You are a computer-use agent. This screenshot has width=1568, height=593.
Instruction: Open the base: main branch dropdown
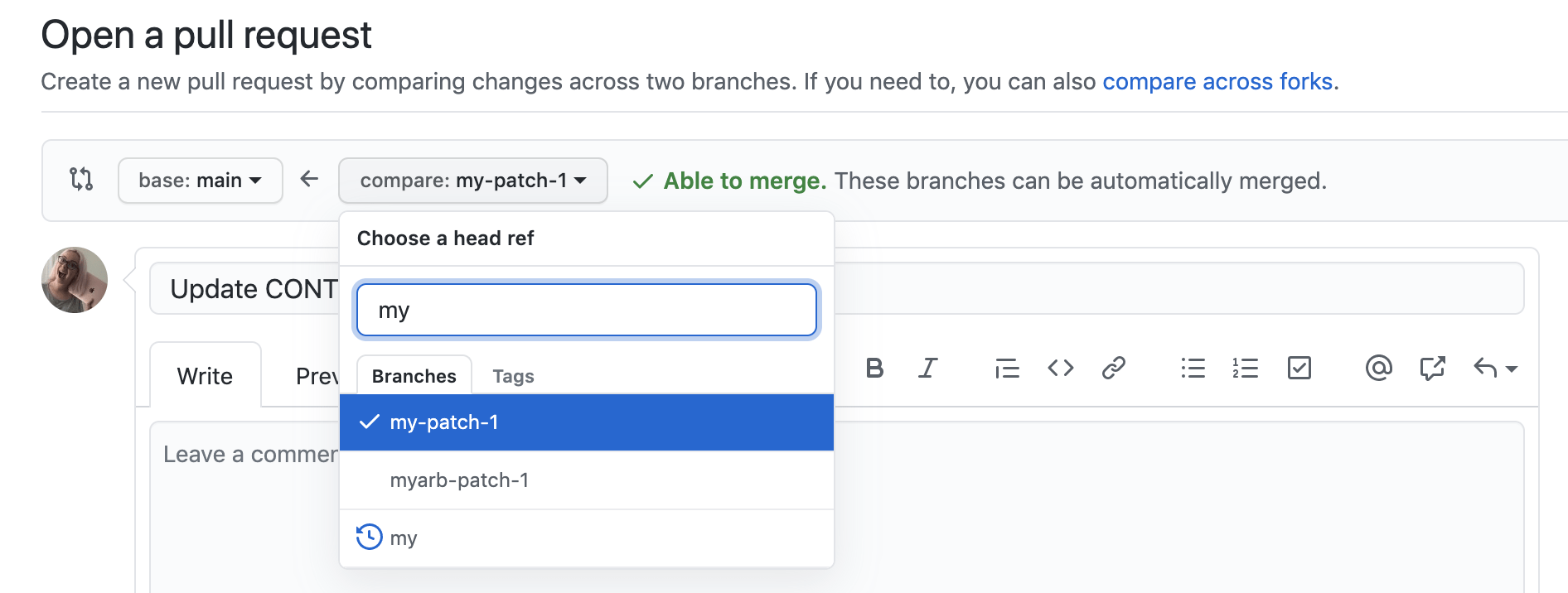pos(199,181)
